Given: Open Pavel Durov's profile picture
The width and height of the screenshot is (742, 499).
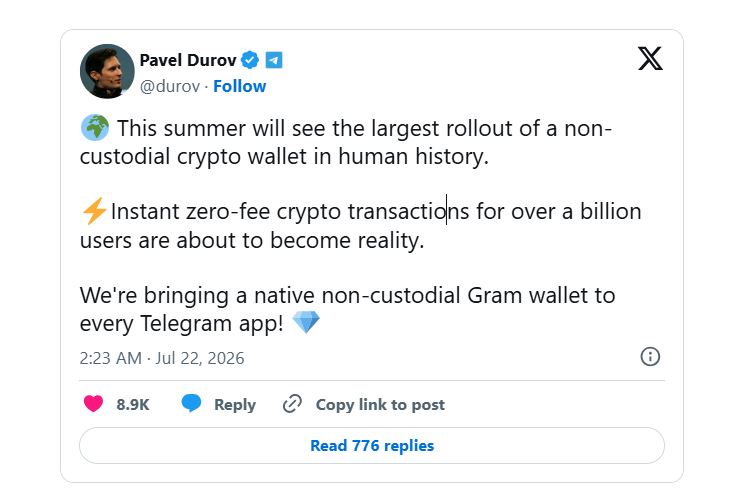Looking at the screenshot, I should (x=107, y=71).
